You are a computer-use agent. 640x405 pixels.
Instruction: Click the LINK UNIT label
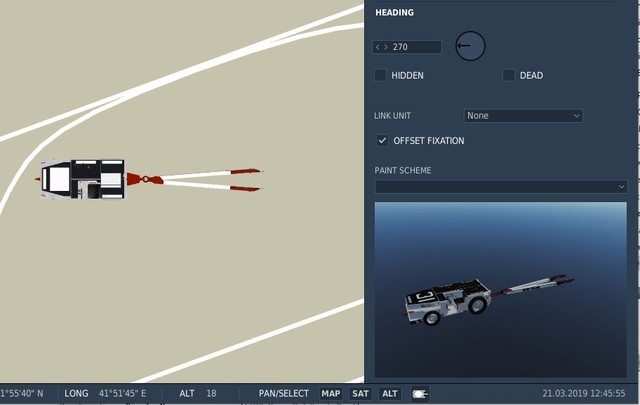(392, 116)
